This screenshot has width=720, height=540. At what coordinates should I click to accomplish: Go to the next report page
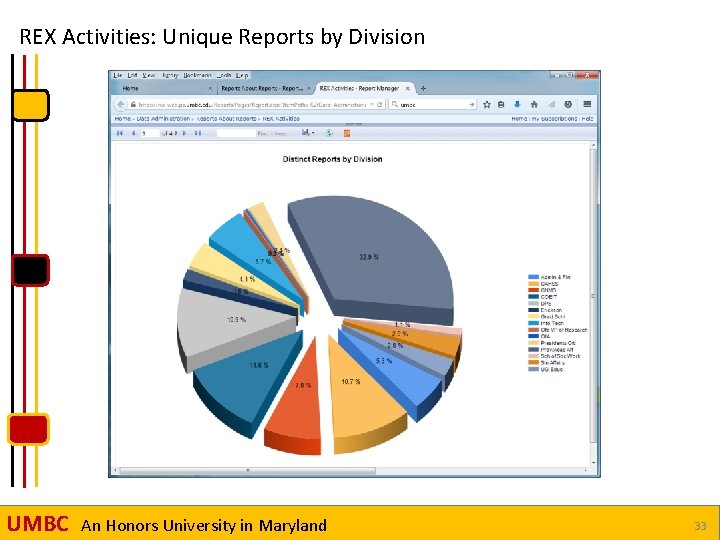pyautogui.click(x=185, y=133)
